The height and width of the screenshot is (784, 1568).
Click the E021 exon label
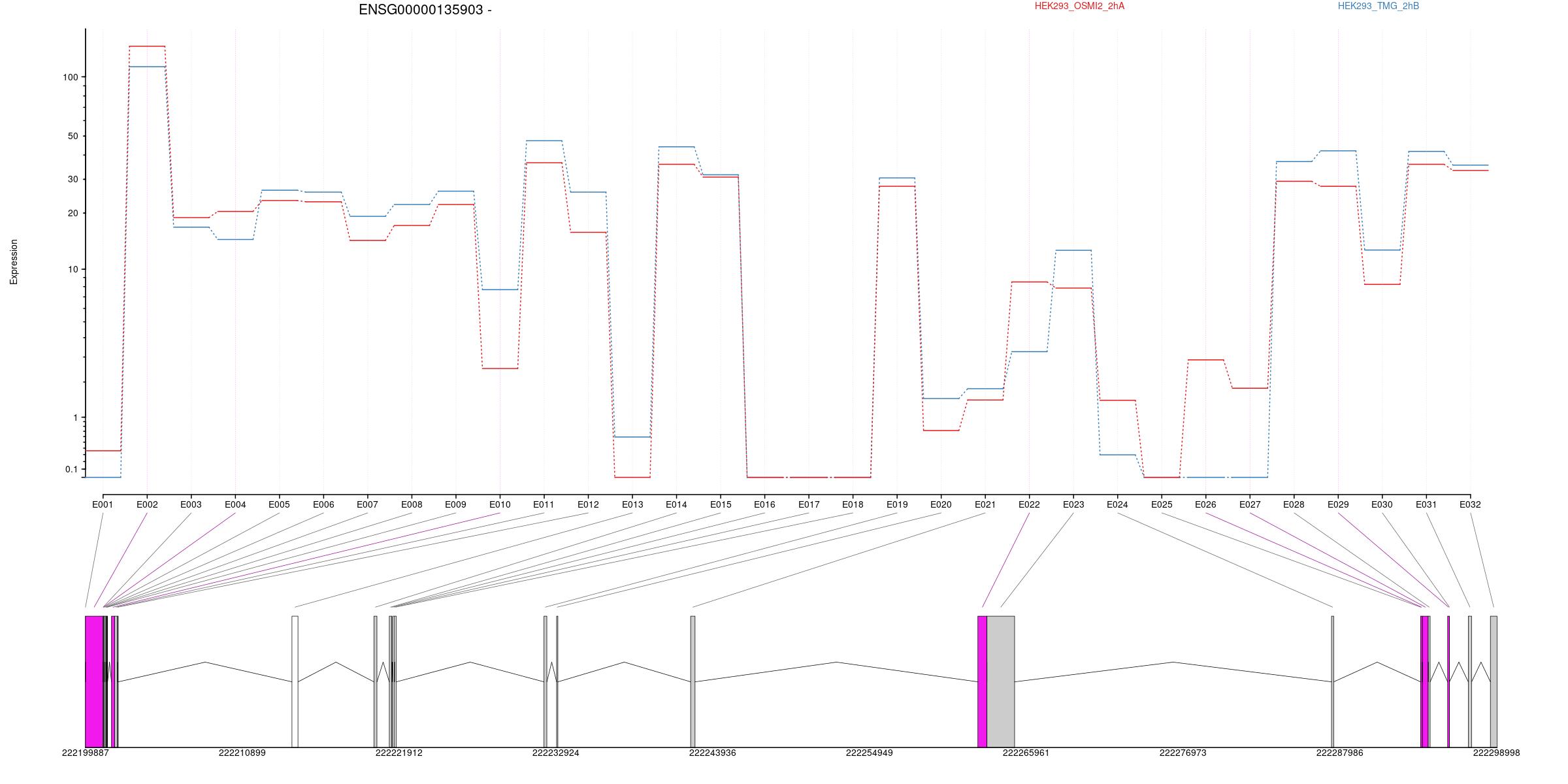[x=985, y=504]
